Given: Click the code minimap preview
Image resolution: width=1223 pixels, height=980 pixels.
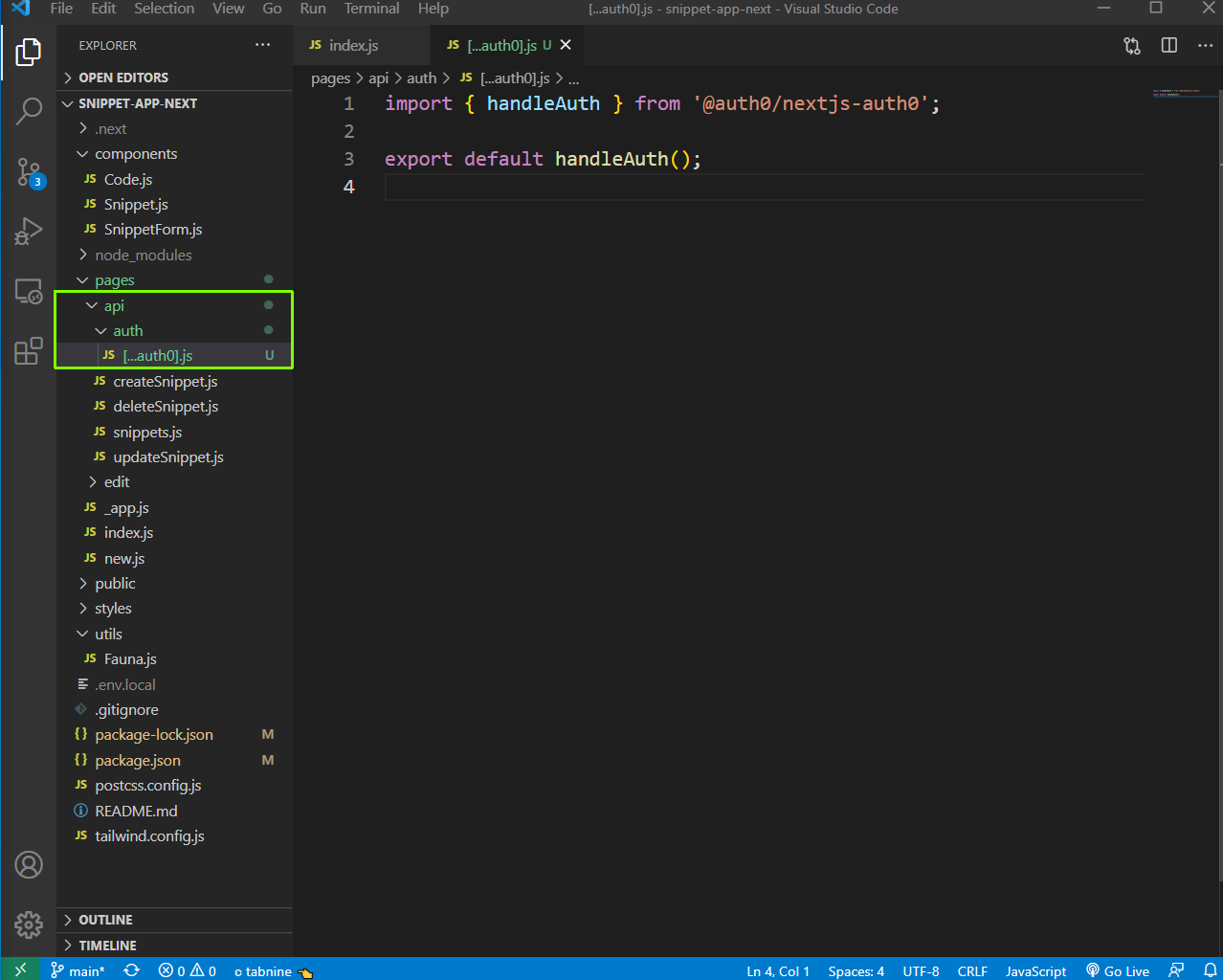Looking at the screenshot, I should (x=1184, y=94).
